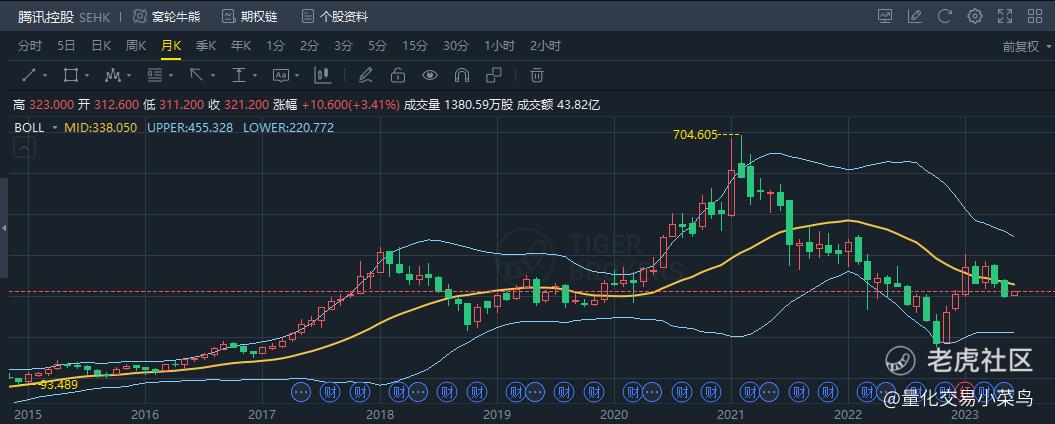Click the 腾讯控股 stock name

tap(46, 16)
